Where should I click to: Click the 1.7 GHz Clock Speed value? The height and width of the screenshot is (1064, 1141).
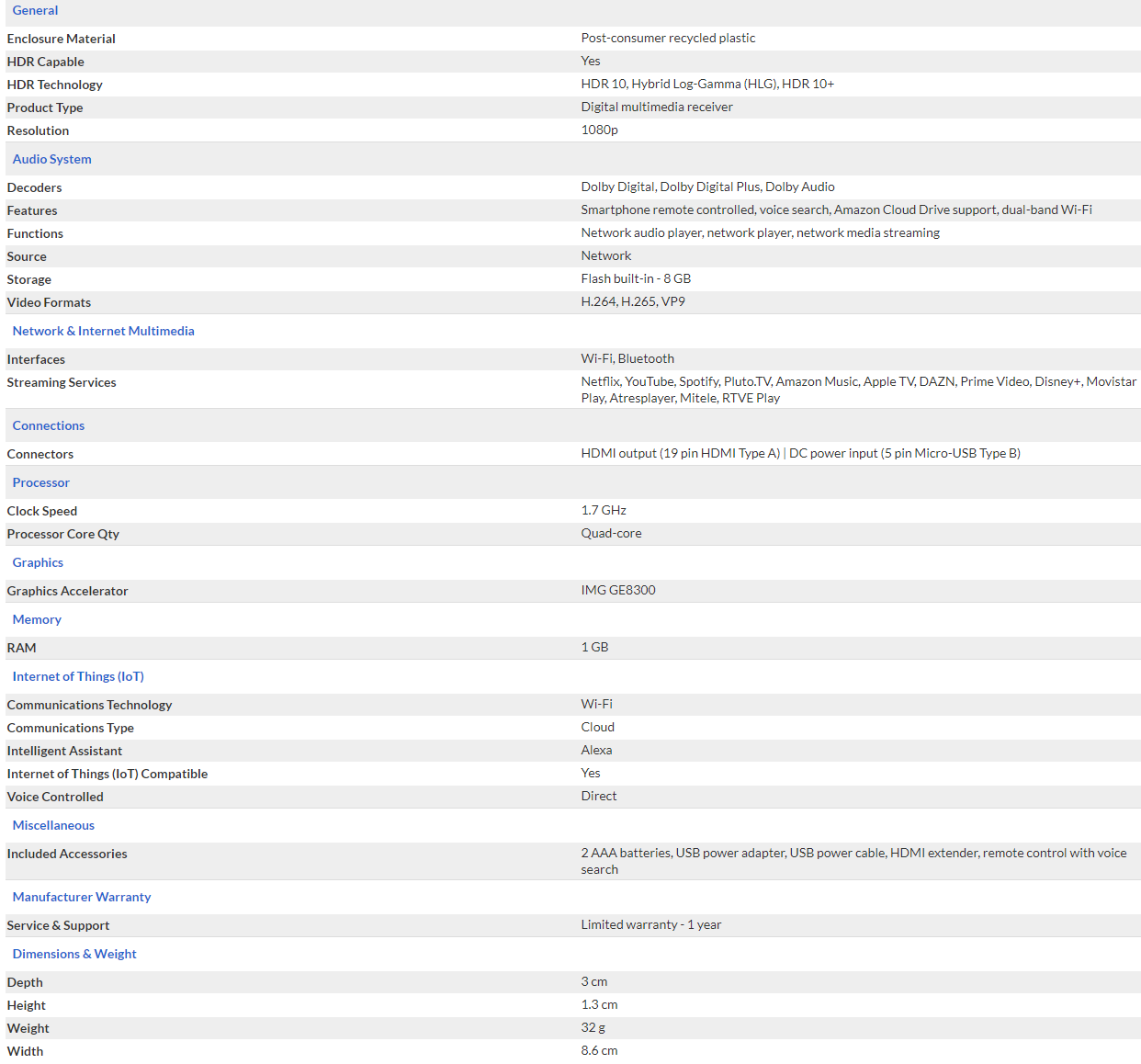click(x=604, y=510)
